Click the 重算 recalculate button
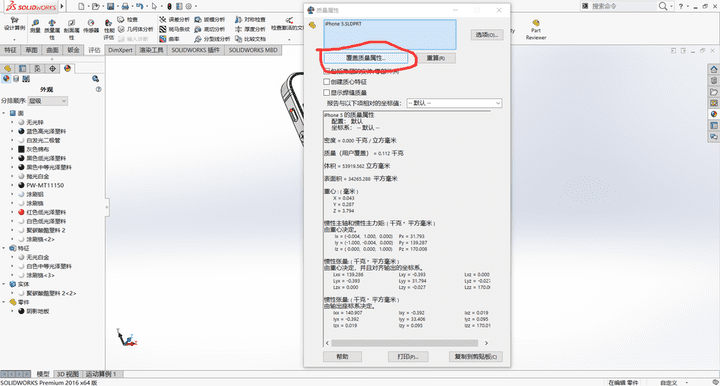The height and width of the screenshot is (386, 720). [435, 58]
